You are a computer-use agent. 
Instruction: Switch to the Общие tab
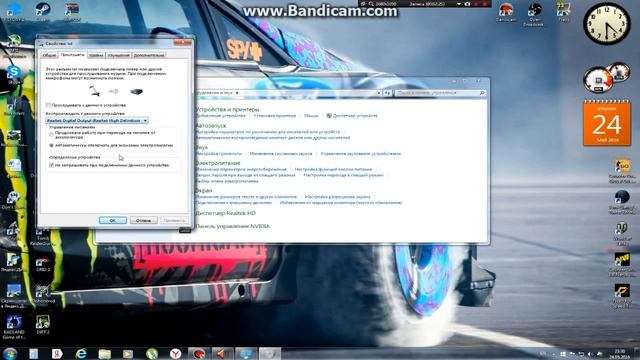coord(49,55)
